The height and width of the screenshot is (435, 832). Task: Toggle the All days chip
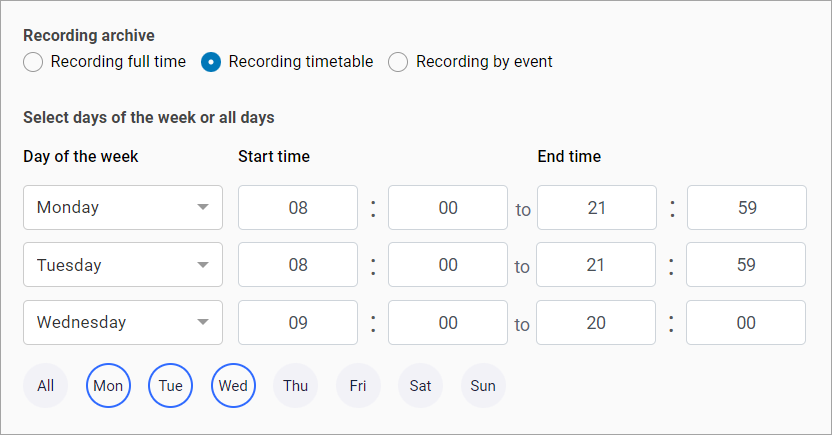(46, 386)
